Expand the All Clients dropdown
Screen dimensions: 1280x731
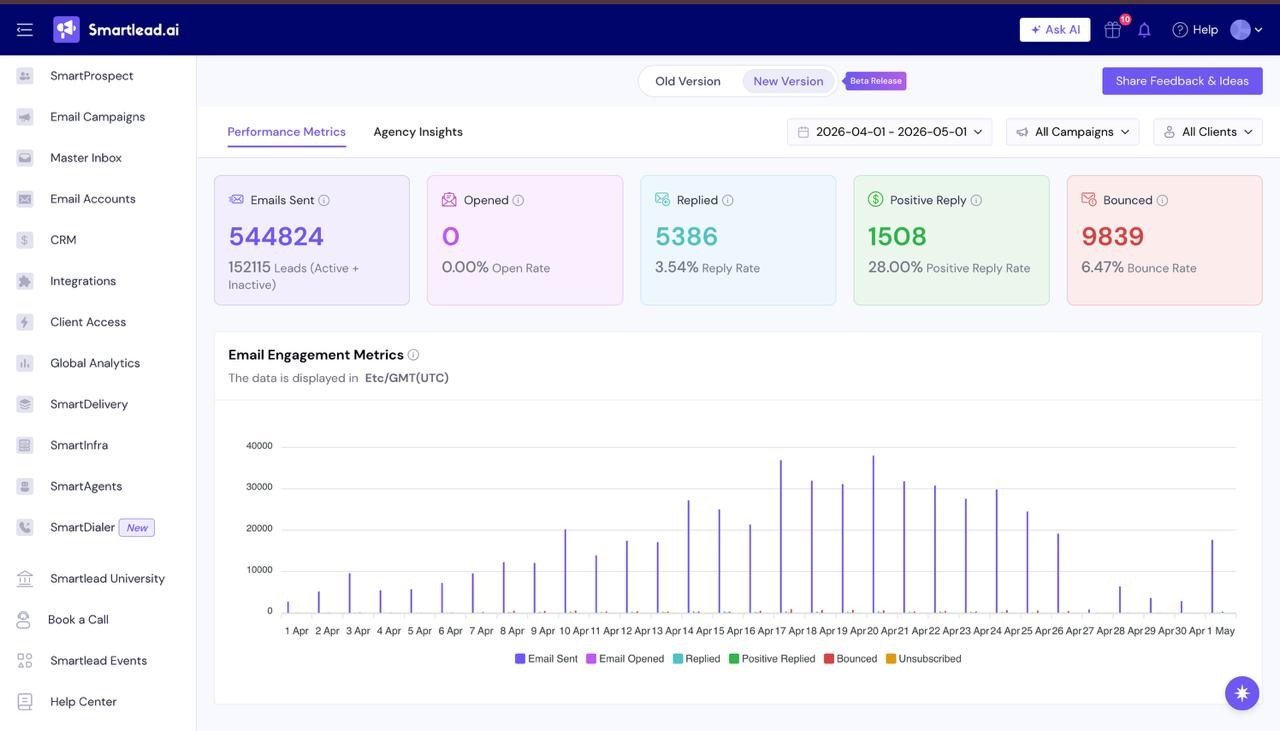point(1208,132)
